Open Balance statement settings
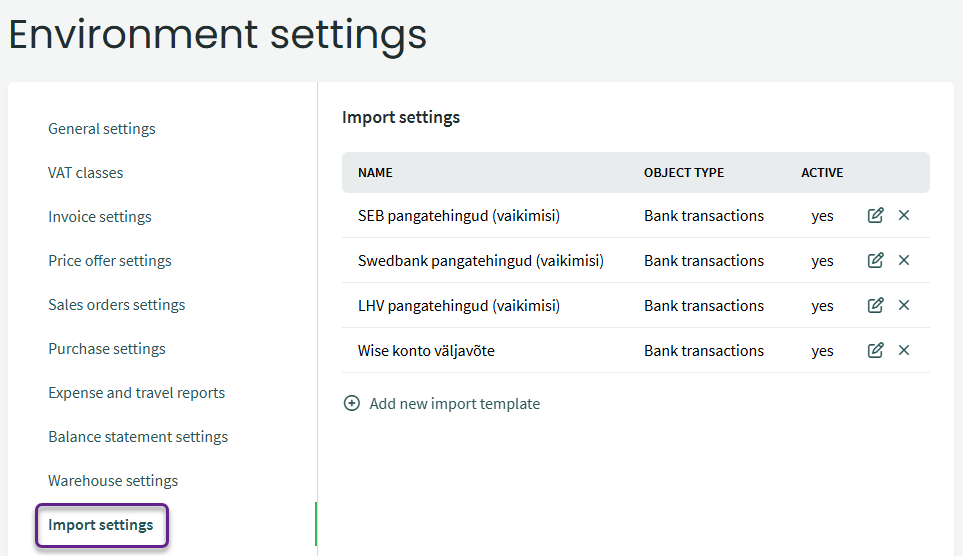 tap(138, 437)
